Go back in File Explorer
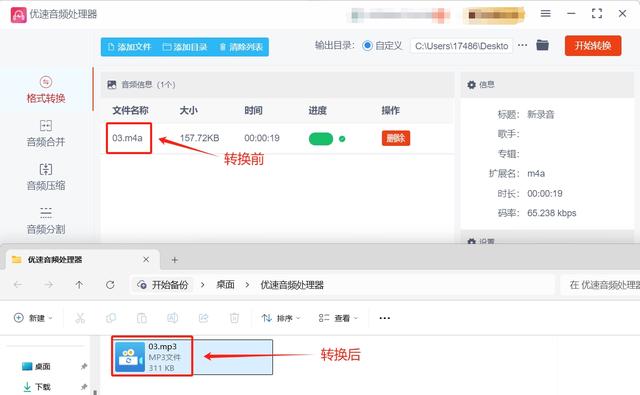Screen dimensions: 640x395 click(18, 284)
